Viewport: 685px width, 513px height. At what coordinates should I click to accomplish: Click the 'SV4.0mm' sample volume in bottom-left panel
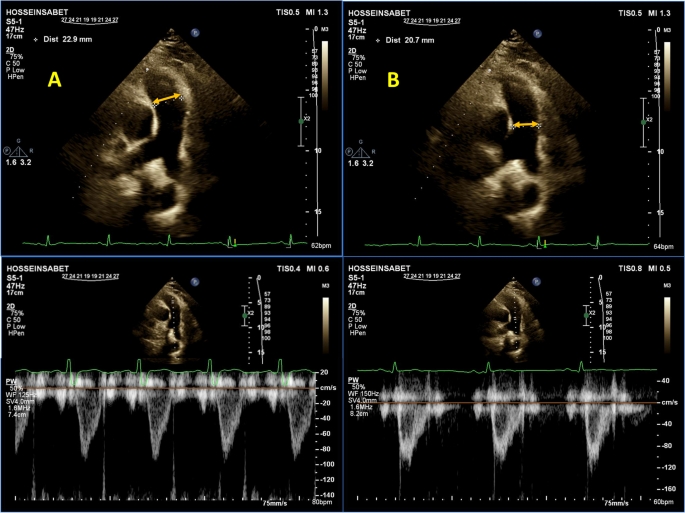20,401
